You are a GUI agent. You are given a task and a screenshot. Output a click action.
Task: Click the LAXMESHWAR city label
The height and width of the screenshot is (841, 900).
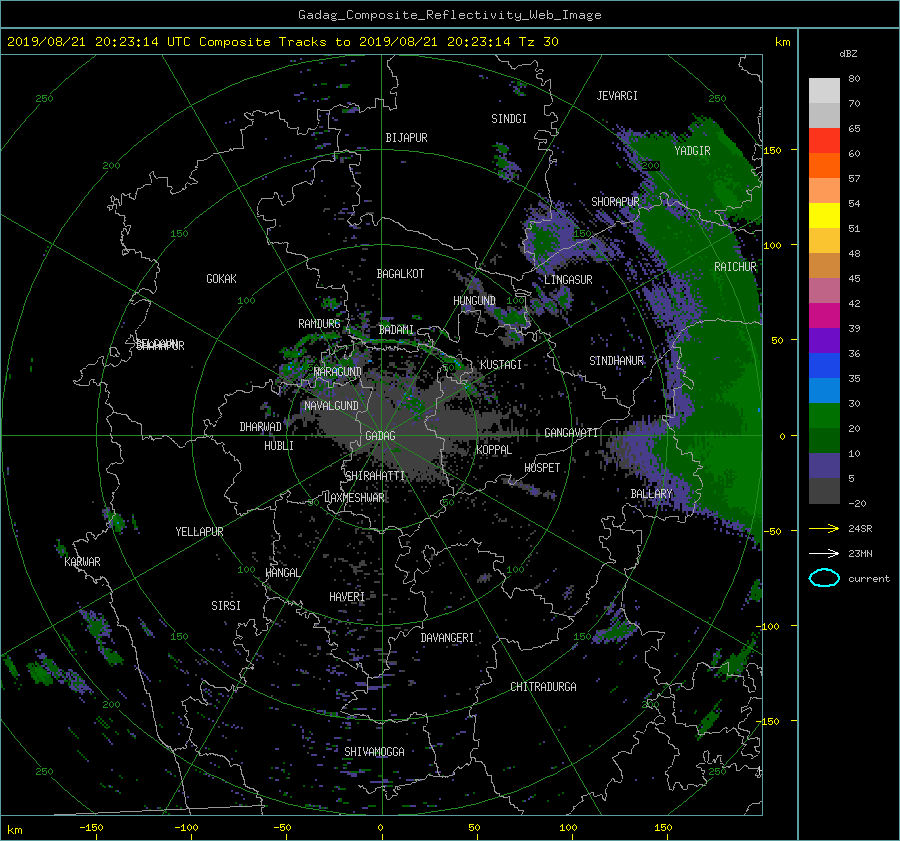(354, 498)
